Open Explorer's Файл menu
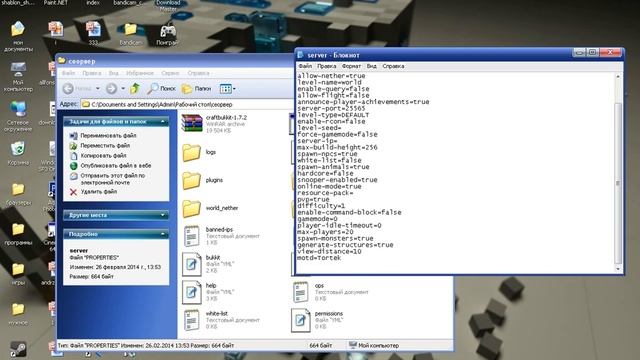Viewport: 640px width, 360px height. [x=68, y=73]
